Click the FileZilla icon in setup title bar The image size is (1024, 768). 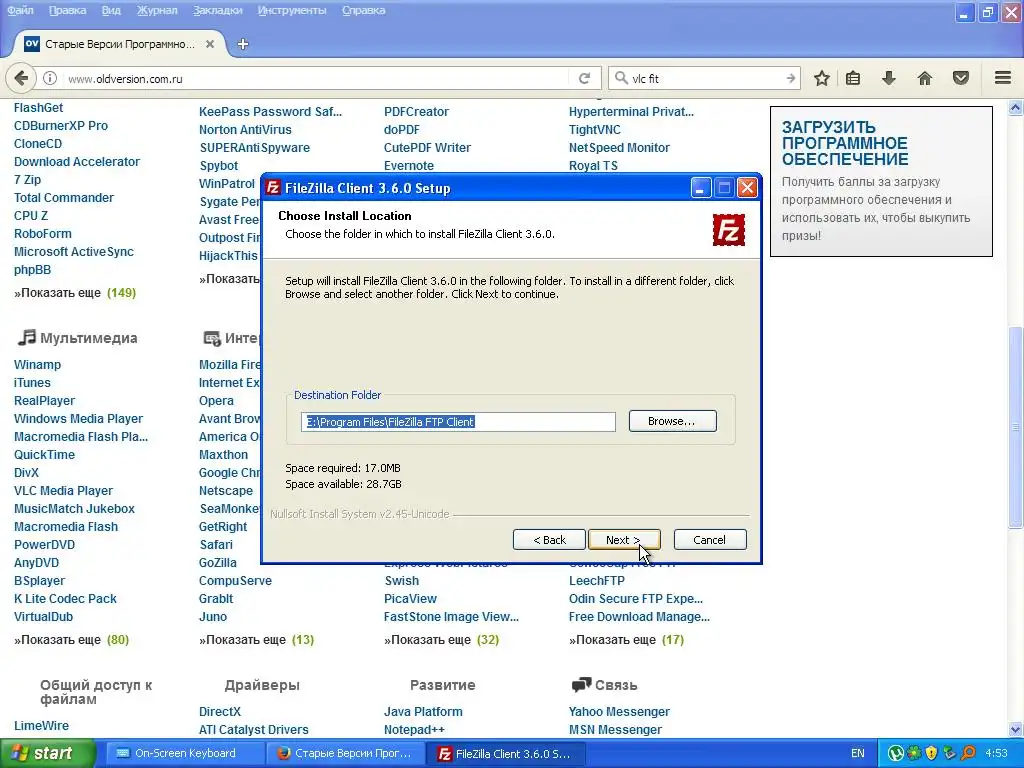(x=273, y=188)
